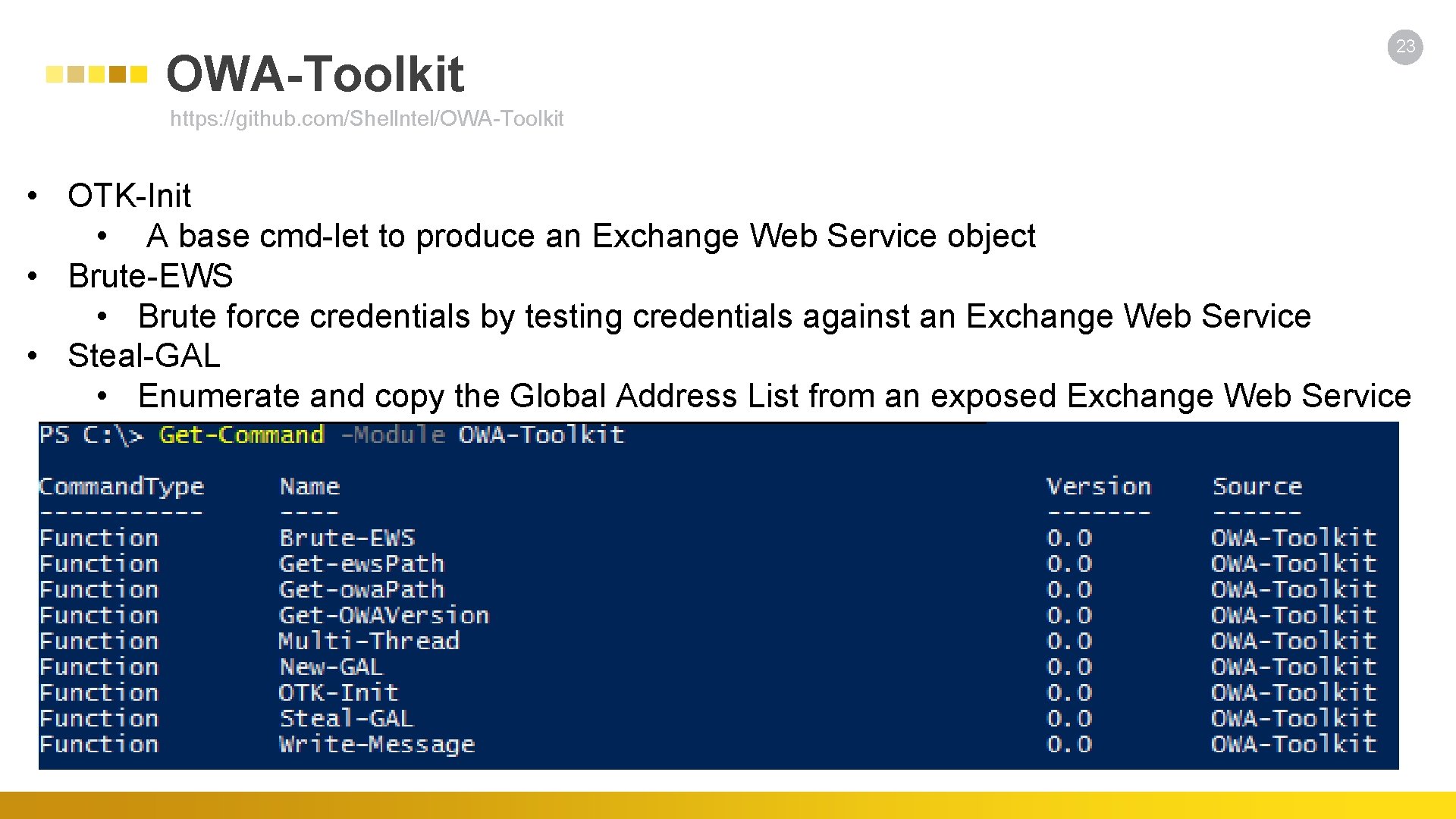Click the slide number 23 badge
This screenshot has width=1456, height=819.
(1405, 47)
